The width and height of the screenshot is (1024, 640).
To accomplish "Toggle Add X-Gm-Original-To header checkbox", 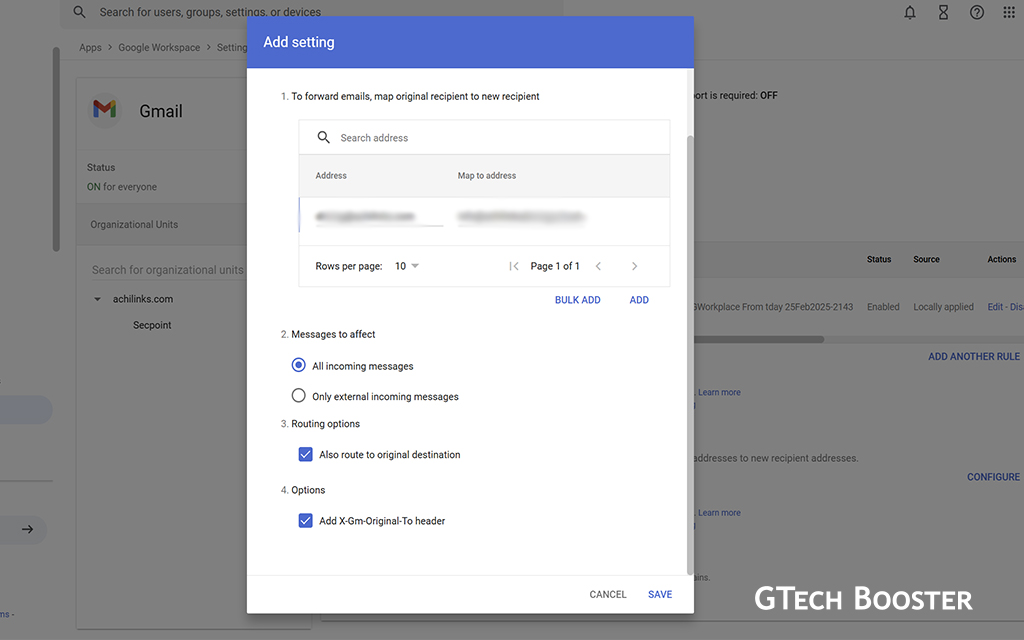I will (x=306, y=520).
